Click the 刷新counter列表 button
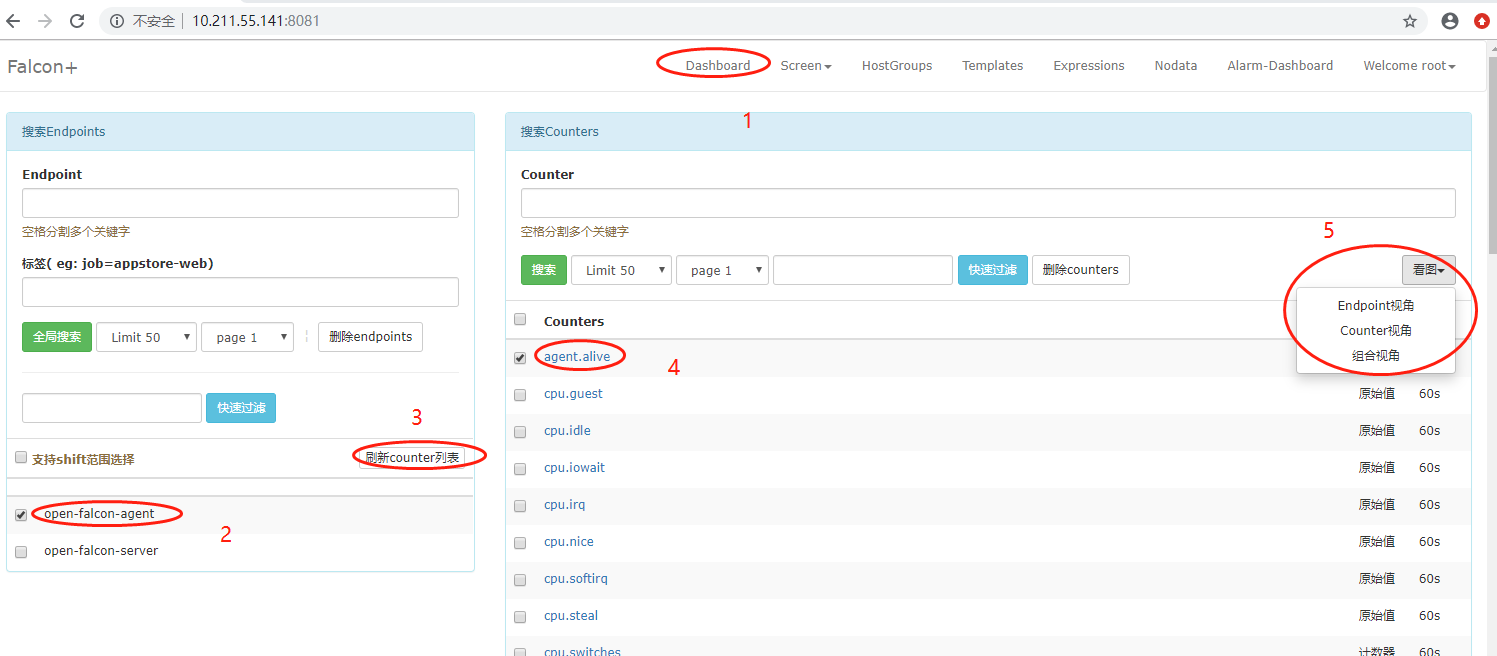Viewport: 1497px width, 656px height. pyautogui.click(x=411, y=458)
